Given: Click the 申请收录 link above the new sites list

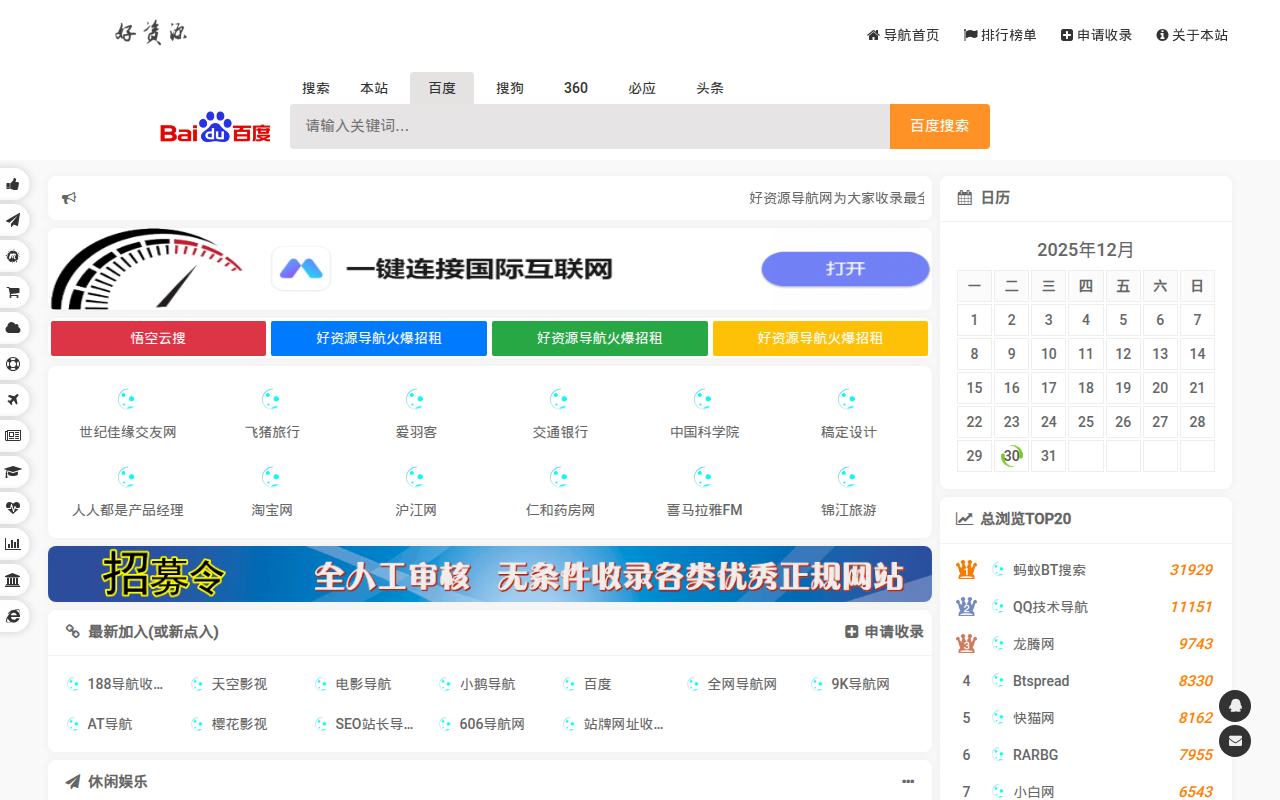Looking at the screenshot, I should (x=884, y=631).
